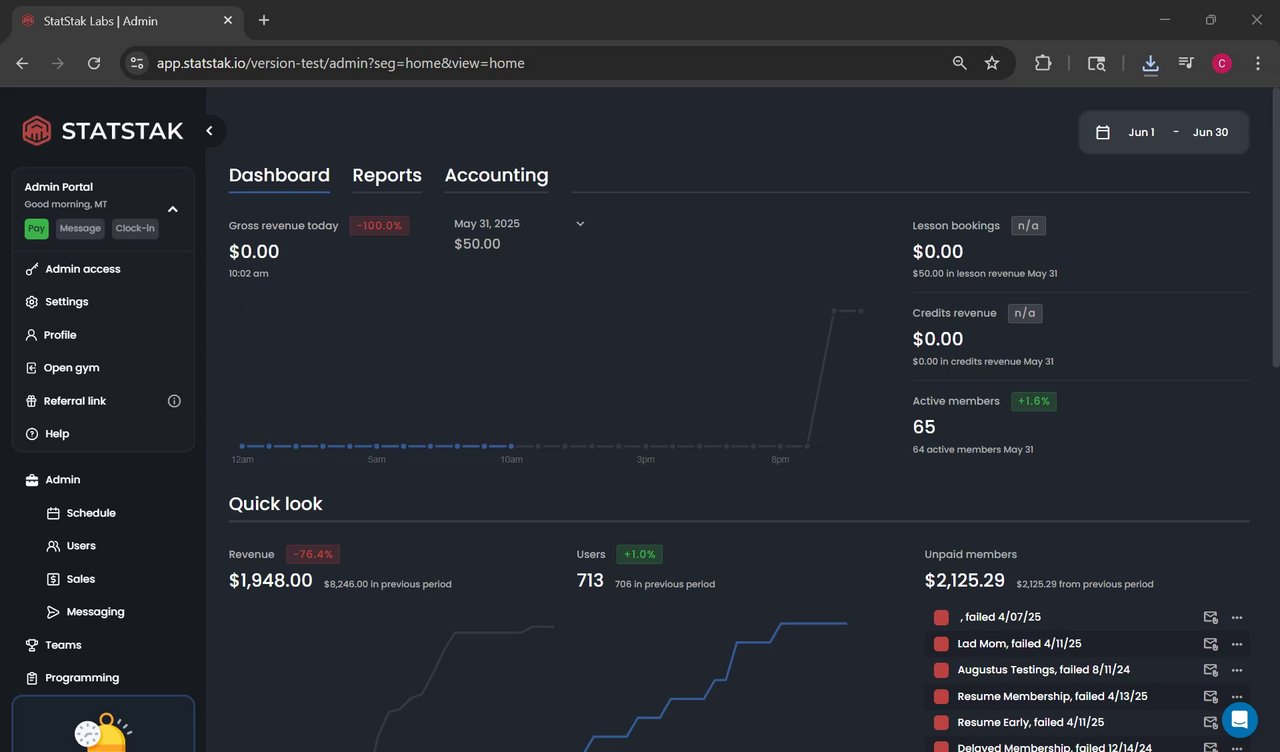
Task: Open site information icon in address bar
Action: [x=138, y=63]
